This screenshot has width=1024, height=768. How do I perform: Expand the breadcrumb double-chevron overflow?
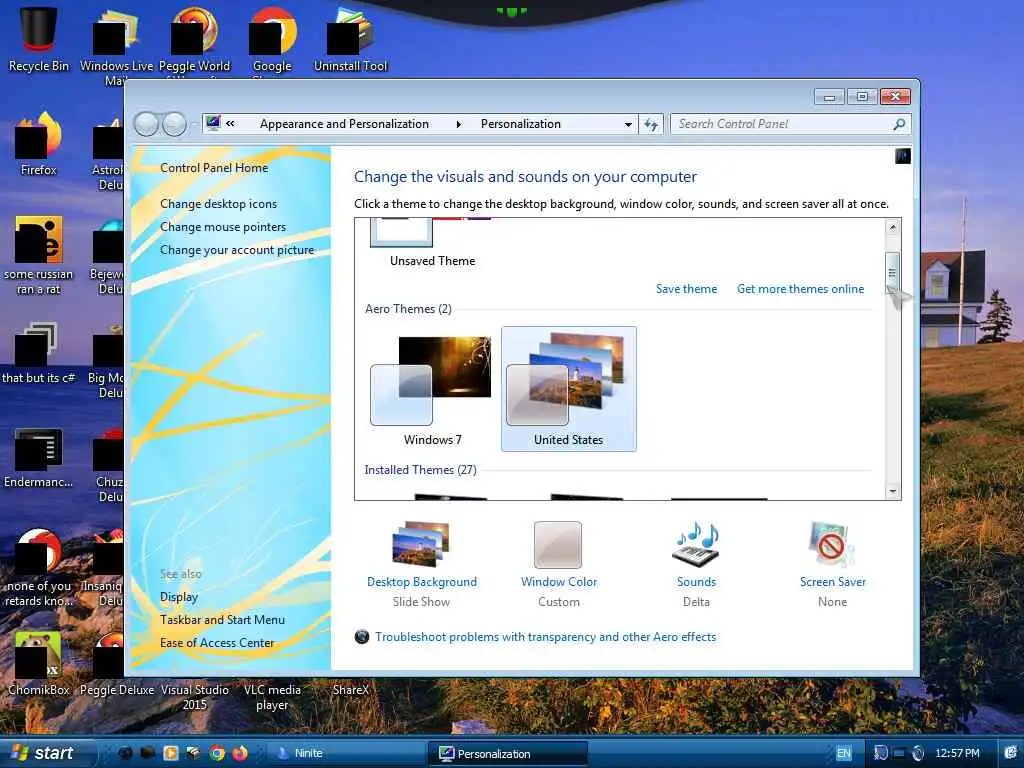[x=231, y=123]
